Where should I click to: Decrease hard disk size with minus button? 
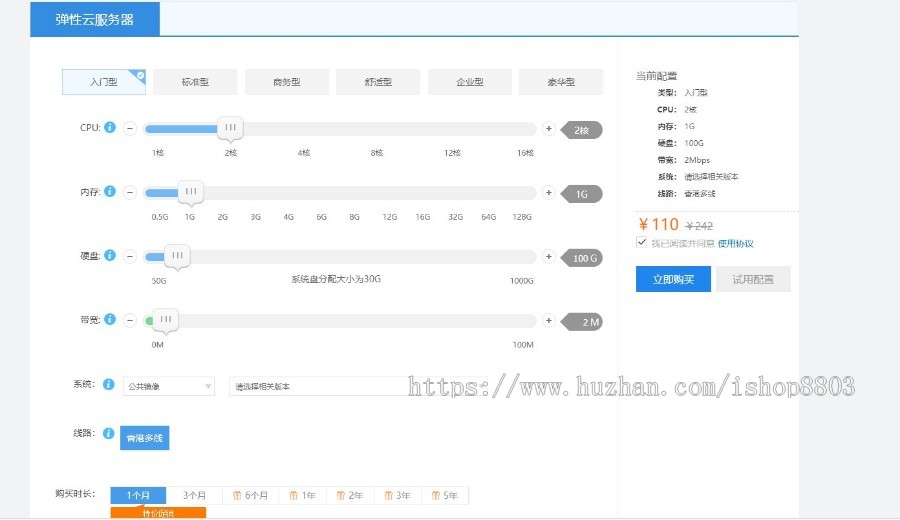(130, 257)
